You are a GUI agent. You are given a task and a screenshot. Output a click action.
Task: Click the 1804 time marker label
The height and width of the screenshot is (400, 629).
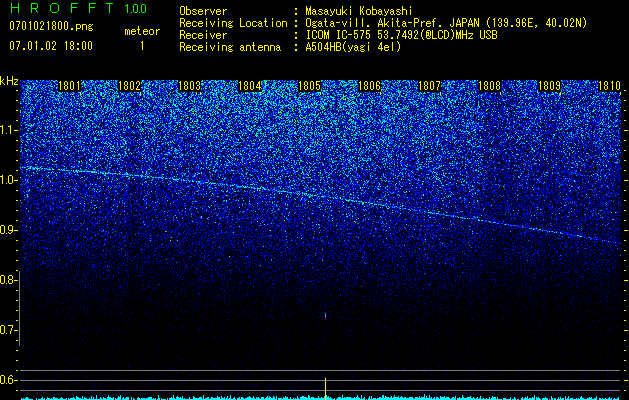(x=250, y=86)
